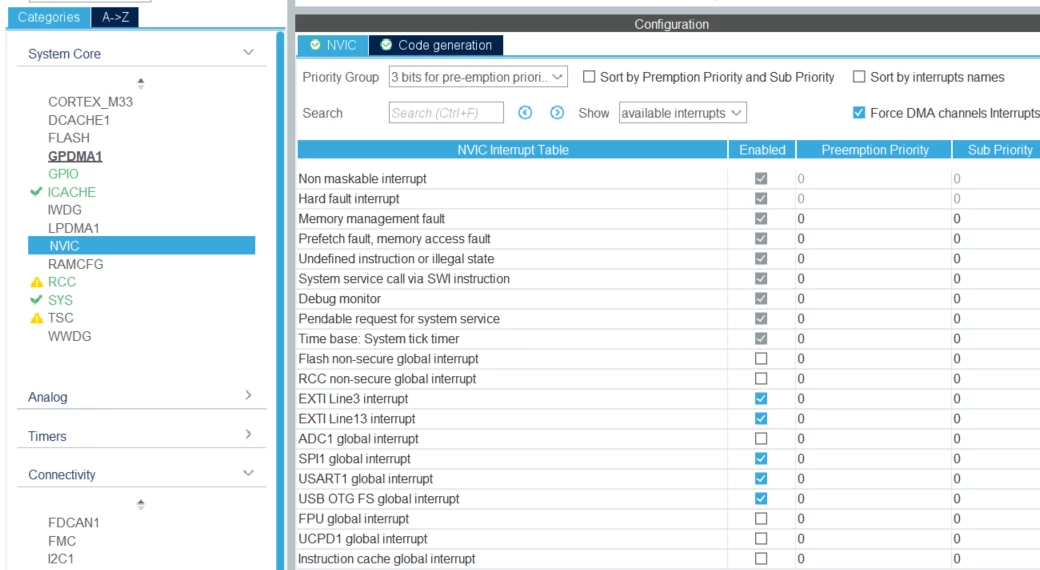Select the highlighted NVIC item
Image resolution: width=1040 pixels, height=570 pixels.
[141, 246]
